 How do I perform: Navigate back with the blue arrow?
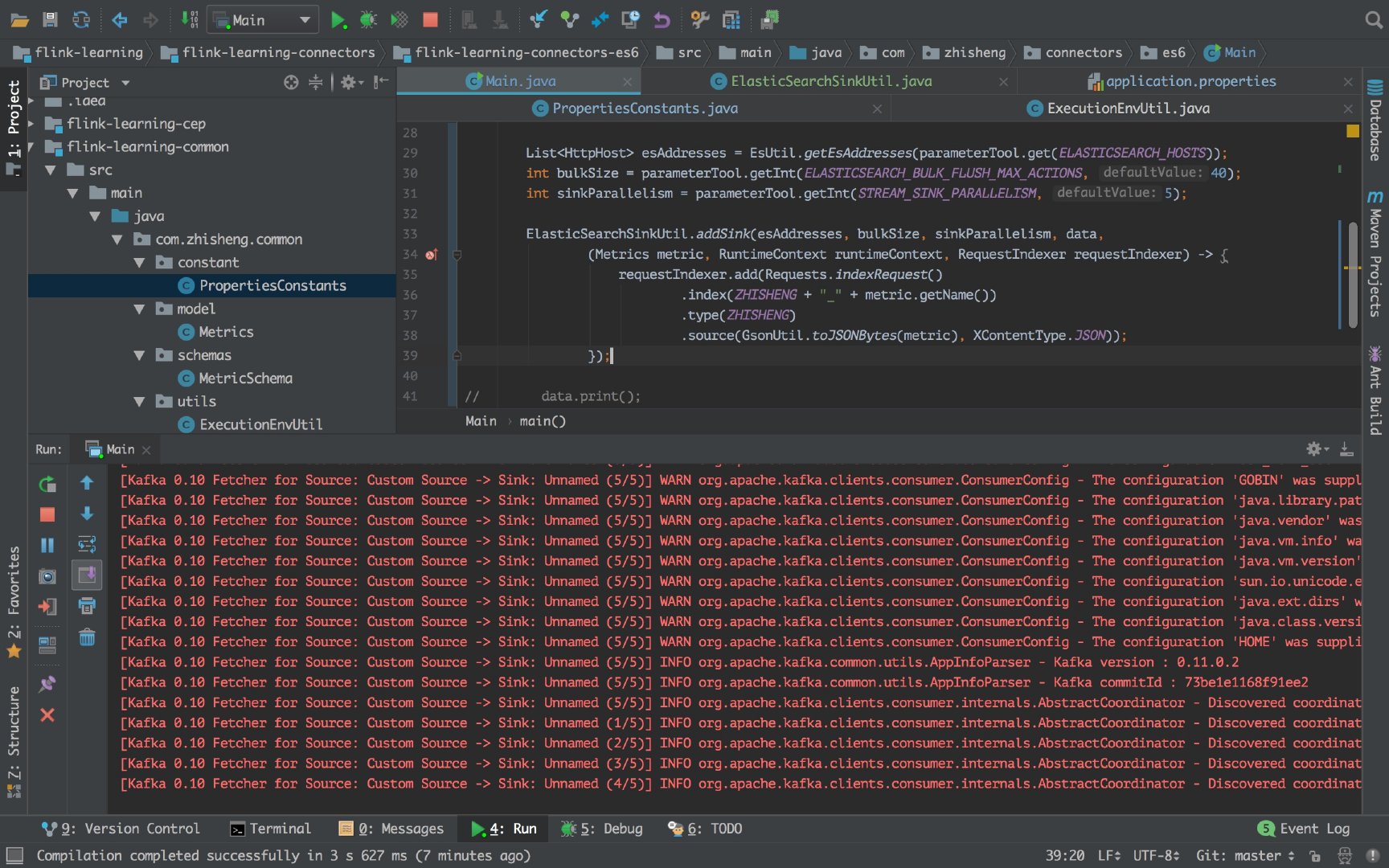pyautogui.click(x=120, y=20)
